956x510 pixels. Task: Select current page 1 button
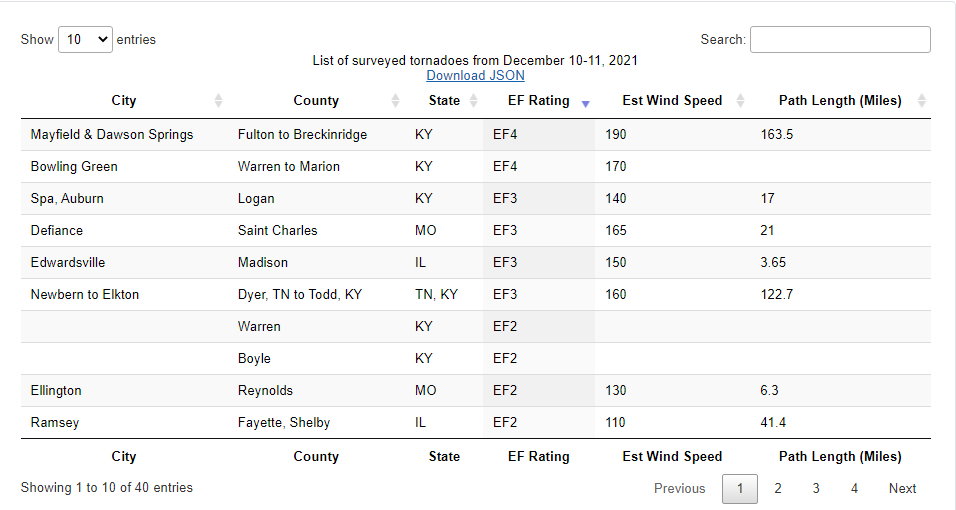pos(740,489)
